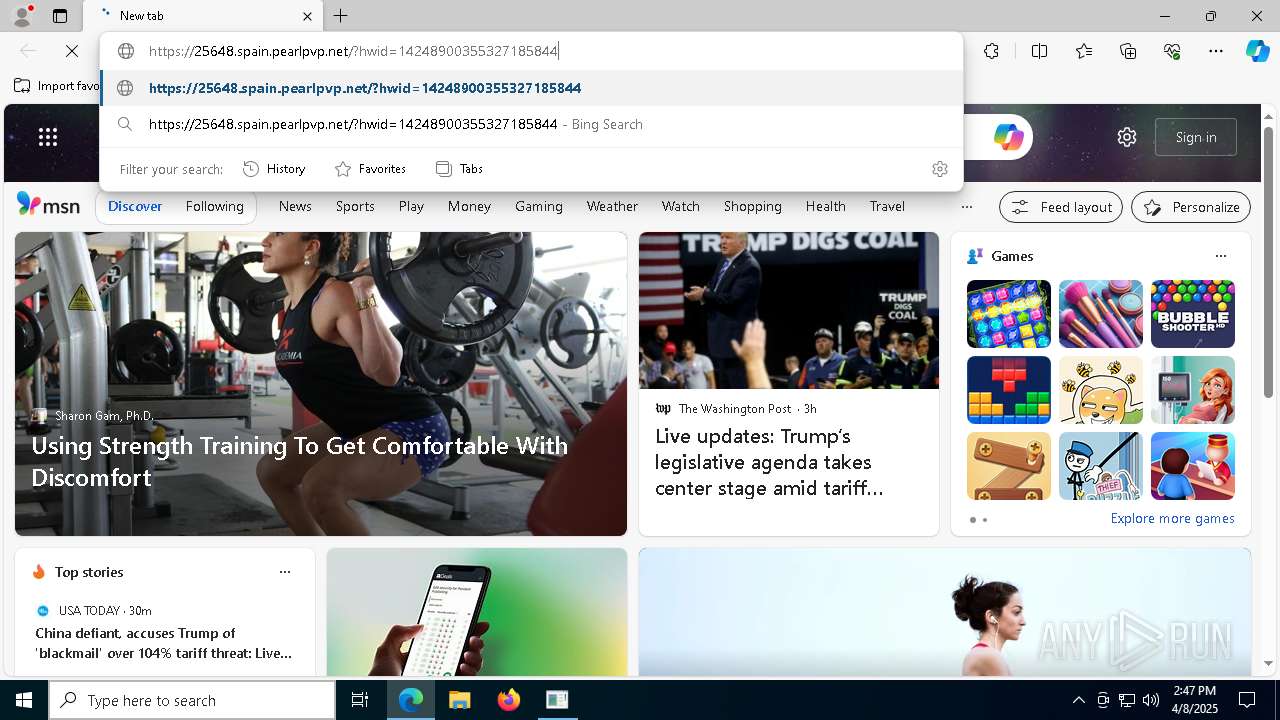Click the Sign in button
The image size is (1280, 720).
[x=1196, y=137]
